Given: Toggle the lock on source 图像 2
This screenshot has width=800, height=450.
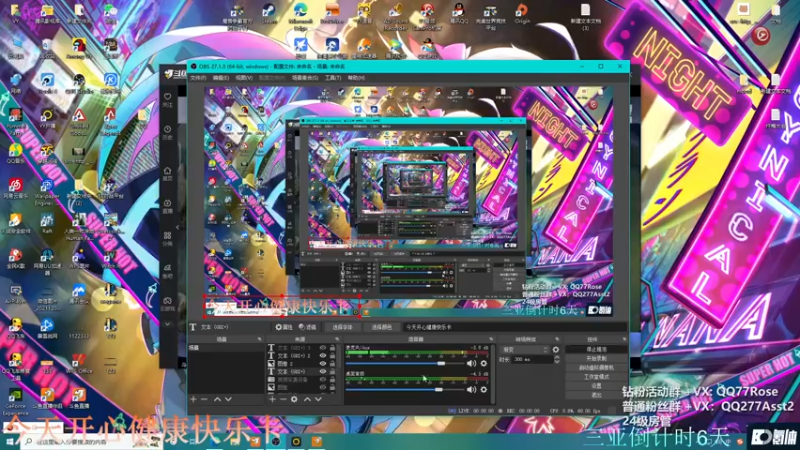Looking at the screenshot, I should coord(332,364).
